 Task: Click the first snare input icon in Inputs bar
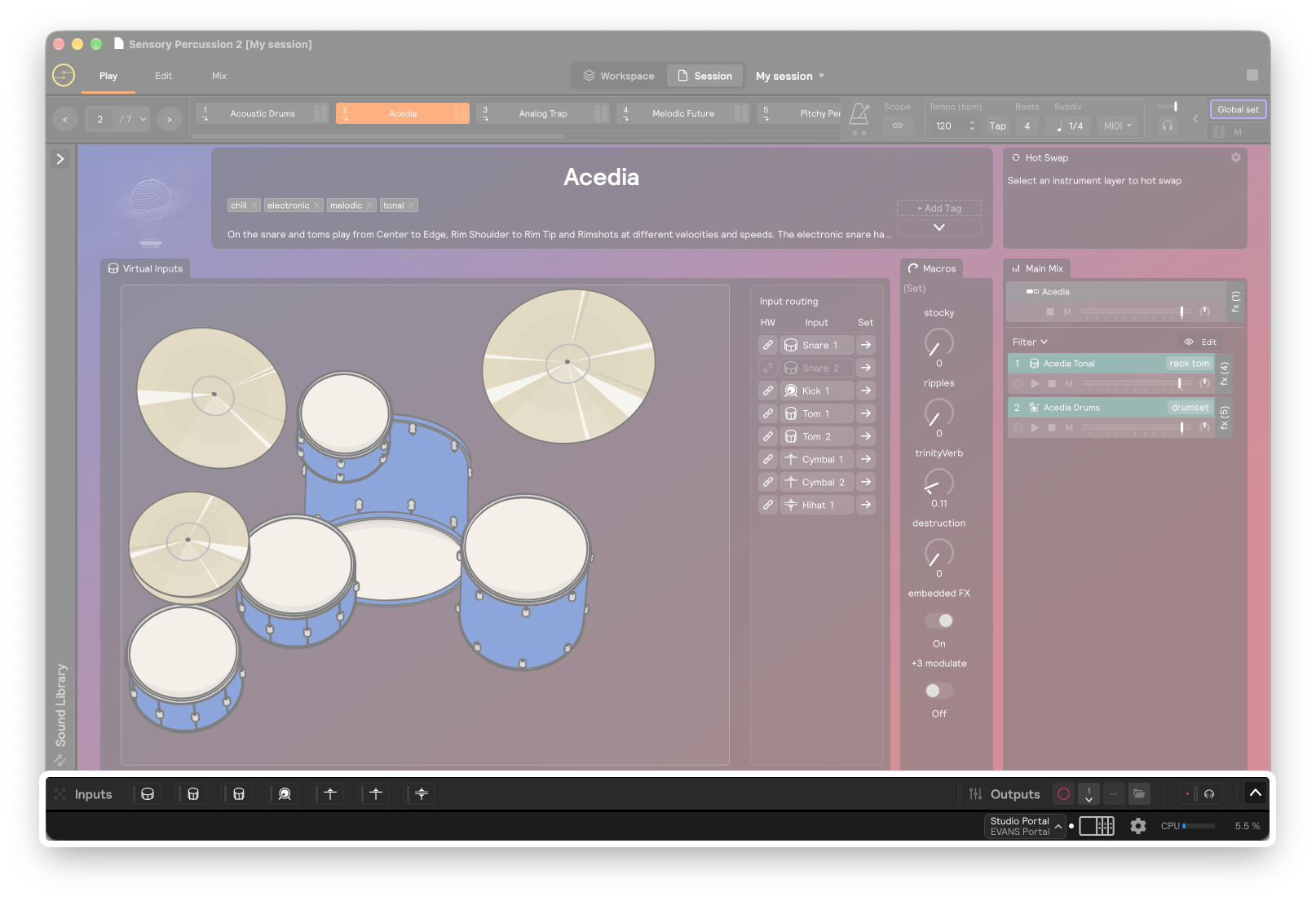[148, 794]
